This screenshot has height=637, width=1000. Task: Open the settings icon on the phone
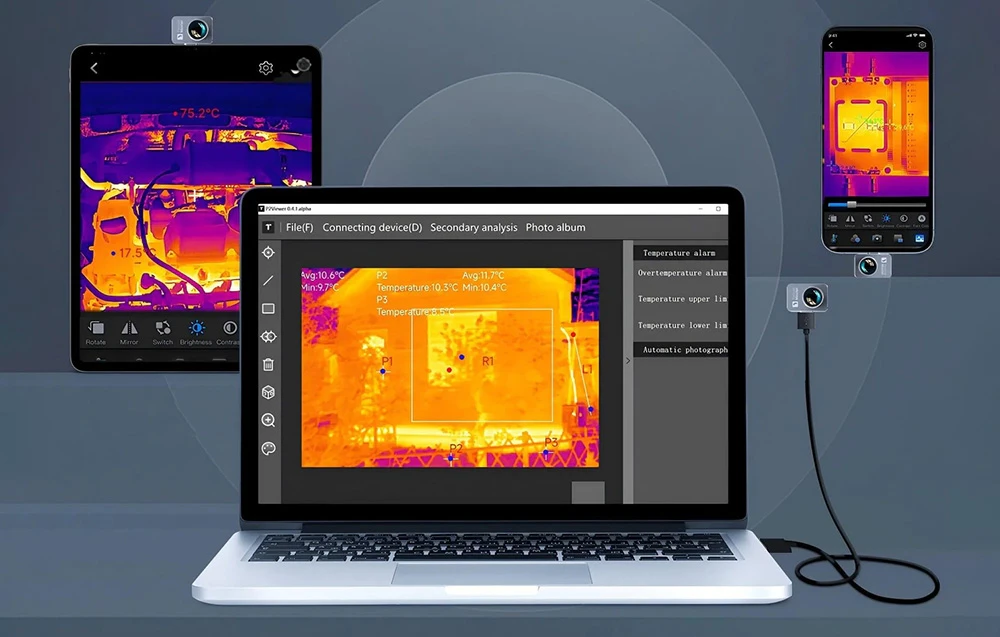[922, 45]
